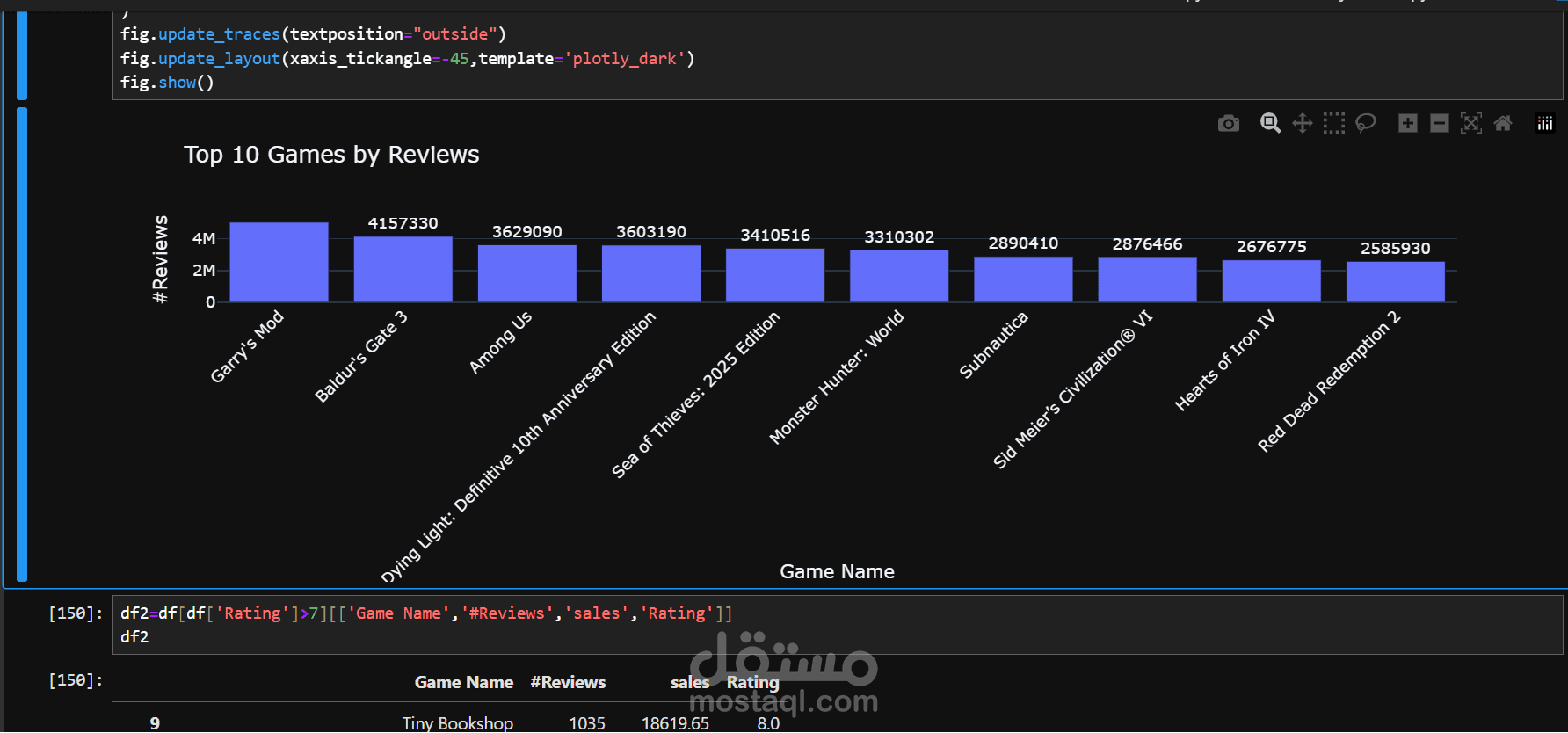Viewport: 1568px width, 733px height.
Task: Click the value label 3629090
Action: pyautogui.click(x=527, y=232)
